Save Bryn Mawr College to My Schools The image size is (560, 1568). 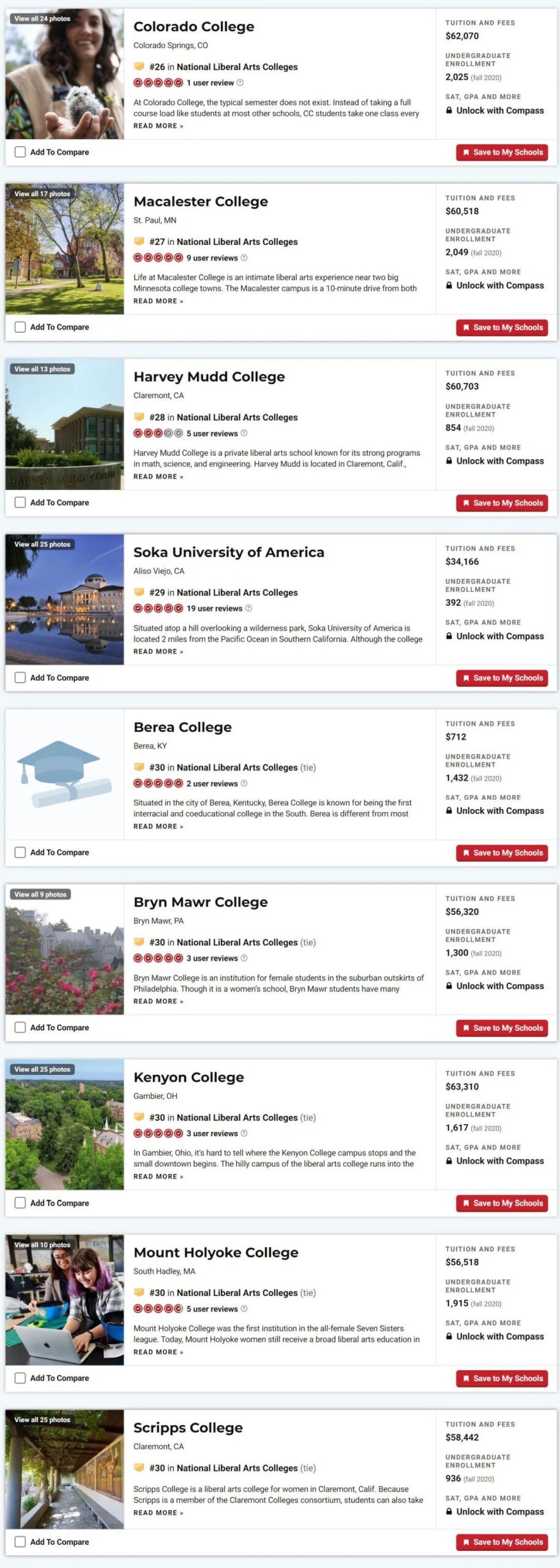(502, 1028)
